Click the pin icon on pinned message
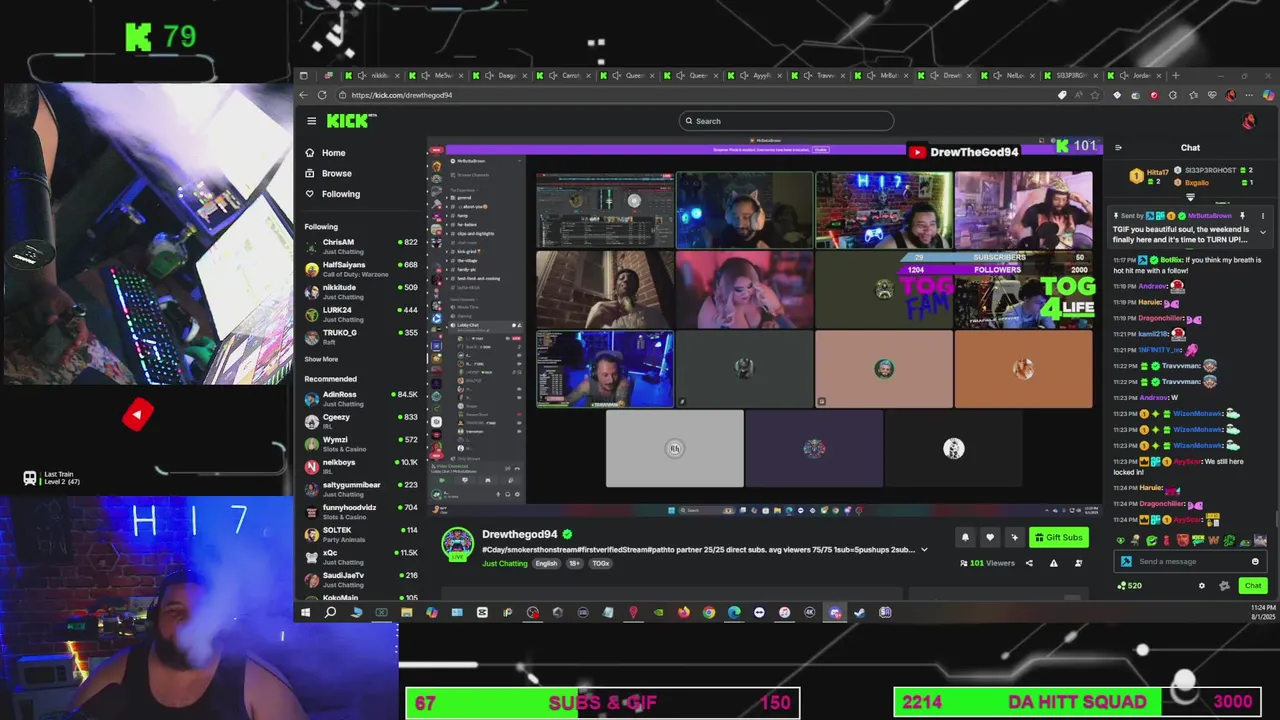Viewport: 1280px width, 720px height. (1242, 216)
